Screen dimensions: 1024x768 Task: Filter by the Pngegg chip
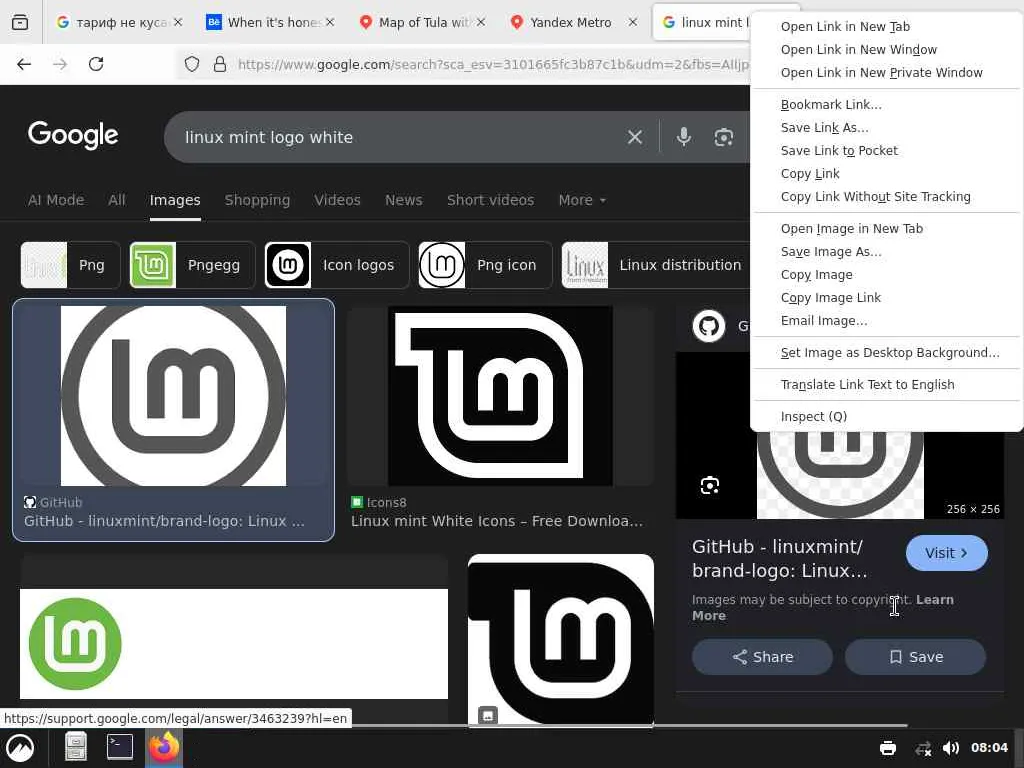click(x=192, y=265)
